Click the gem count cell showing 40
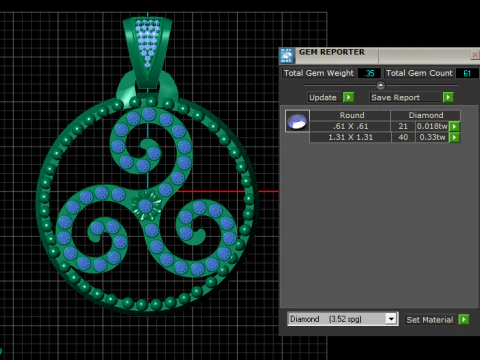 [x=403, y=137]
